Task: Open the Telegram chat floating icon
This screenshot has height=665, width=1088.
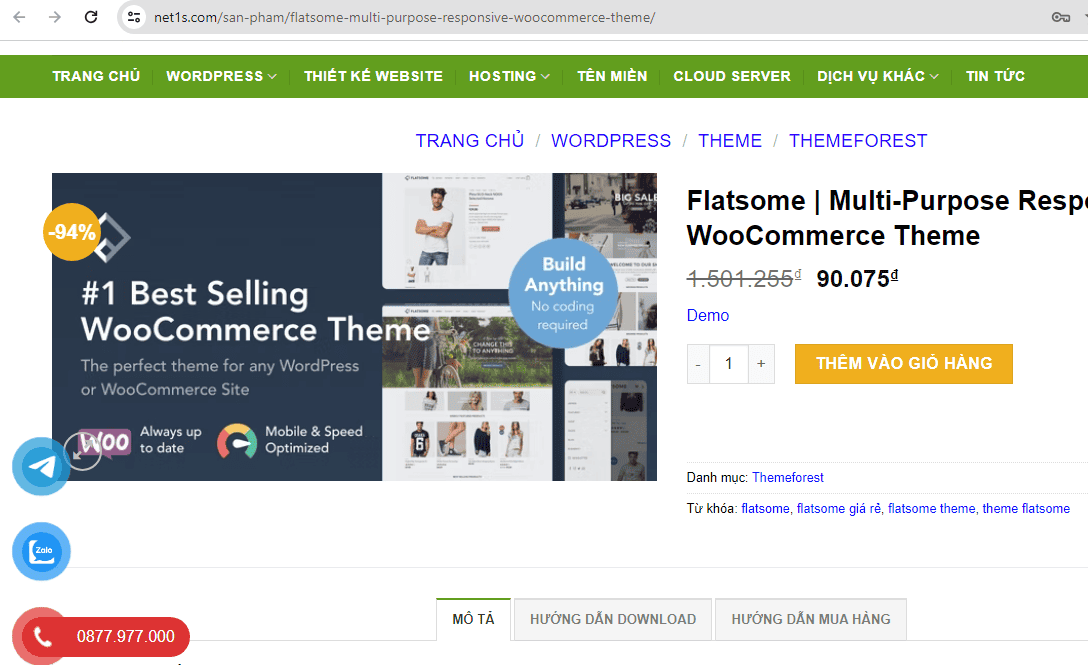Action: point(41,466)
